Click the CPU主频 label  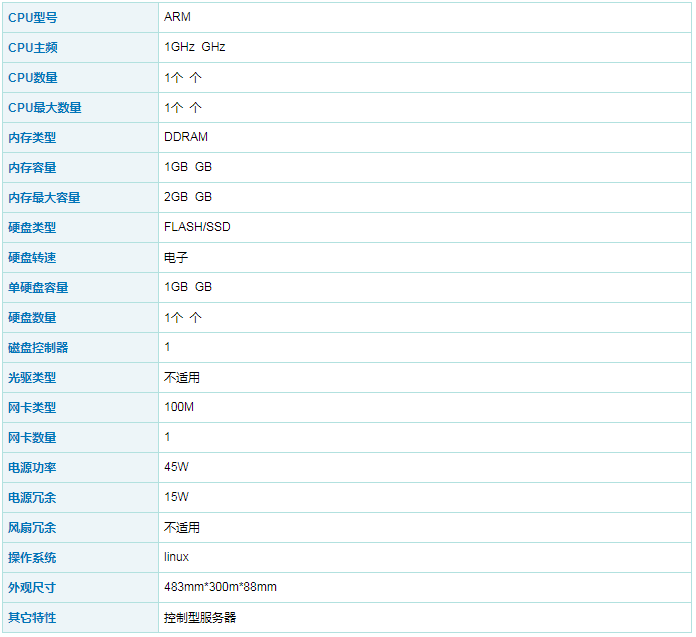[x=33, y=47]
